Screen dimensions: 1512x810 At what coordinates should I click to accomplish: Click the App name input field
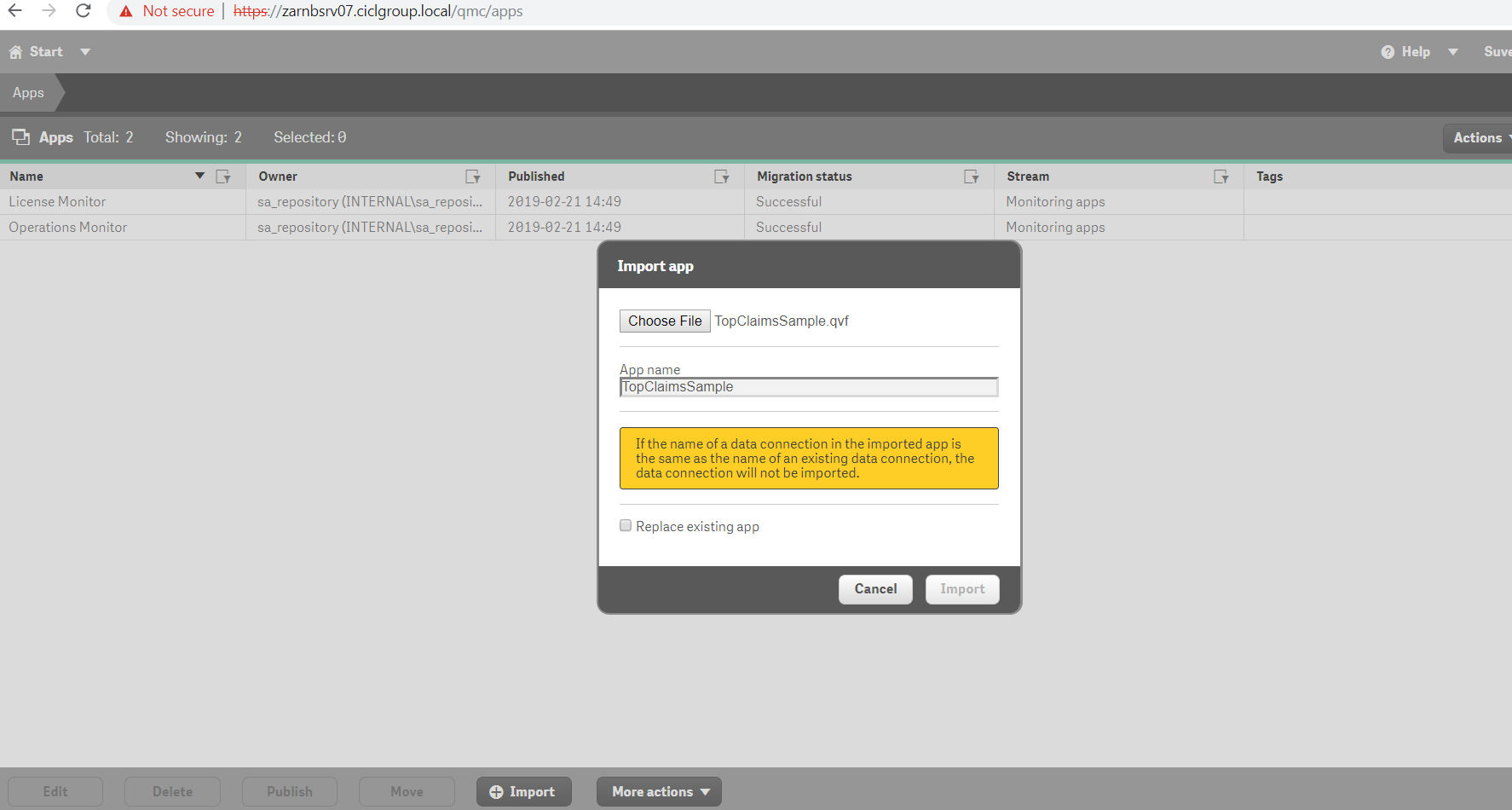pos(809,387)
